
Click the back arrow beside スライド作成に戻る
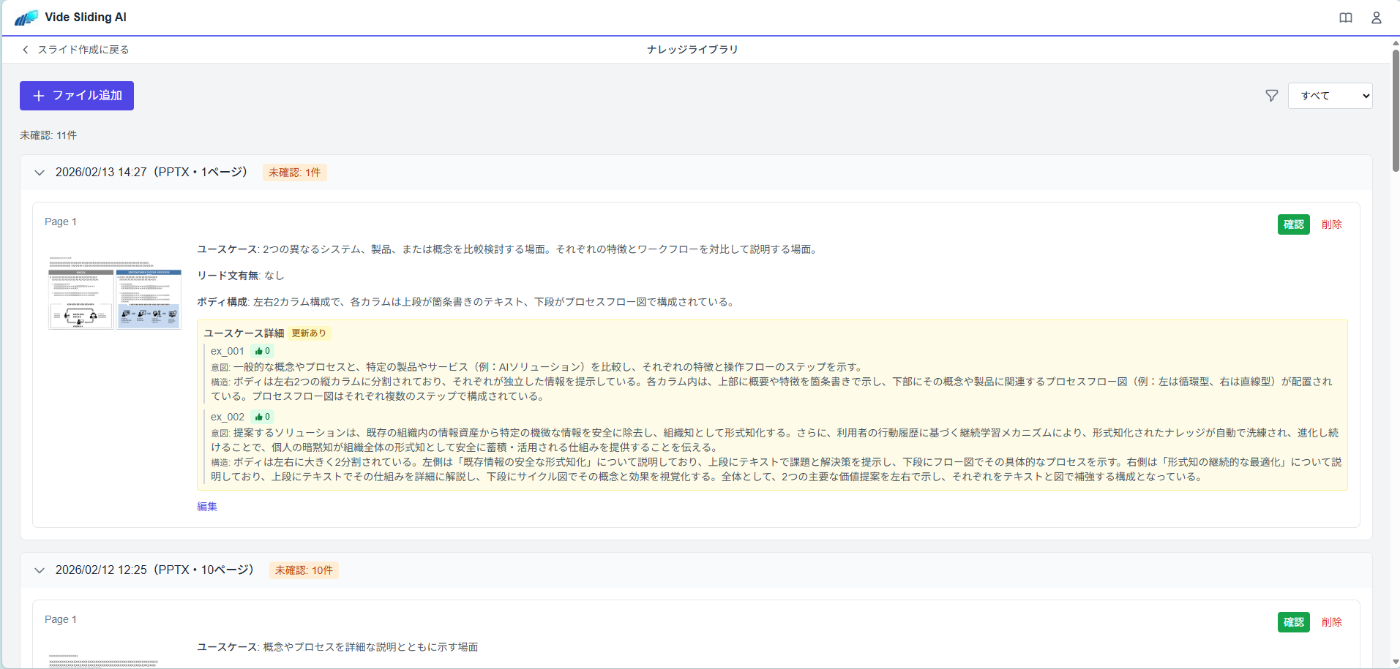click(25, 49)
